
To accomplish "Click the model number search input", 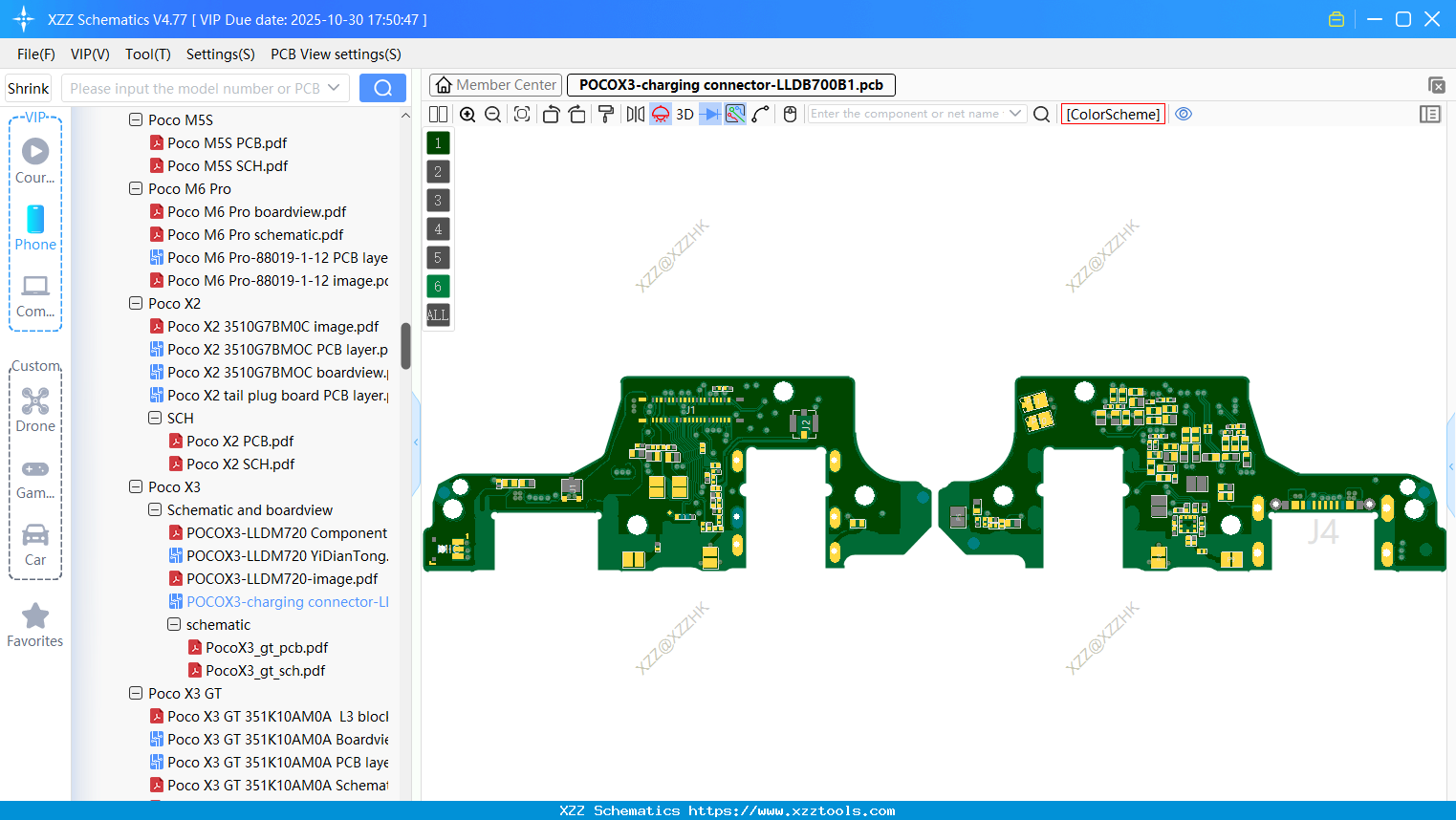I will (195, 88).
